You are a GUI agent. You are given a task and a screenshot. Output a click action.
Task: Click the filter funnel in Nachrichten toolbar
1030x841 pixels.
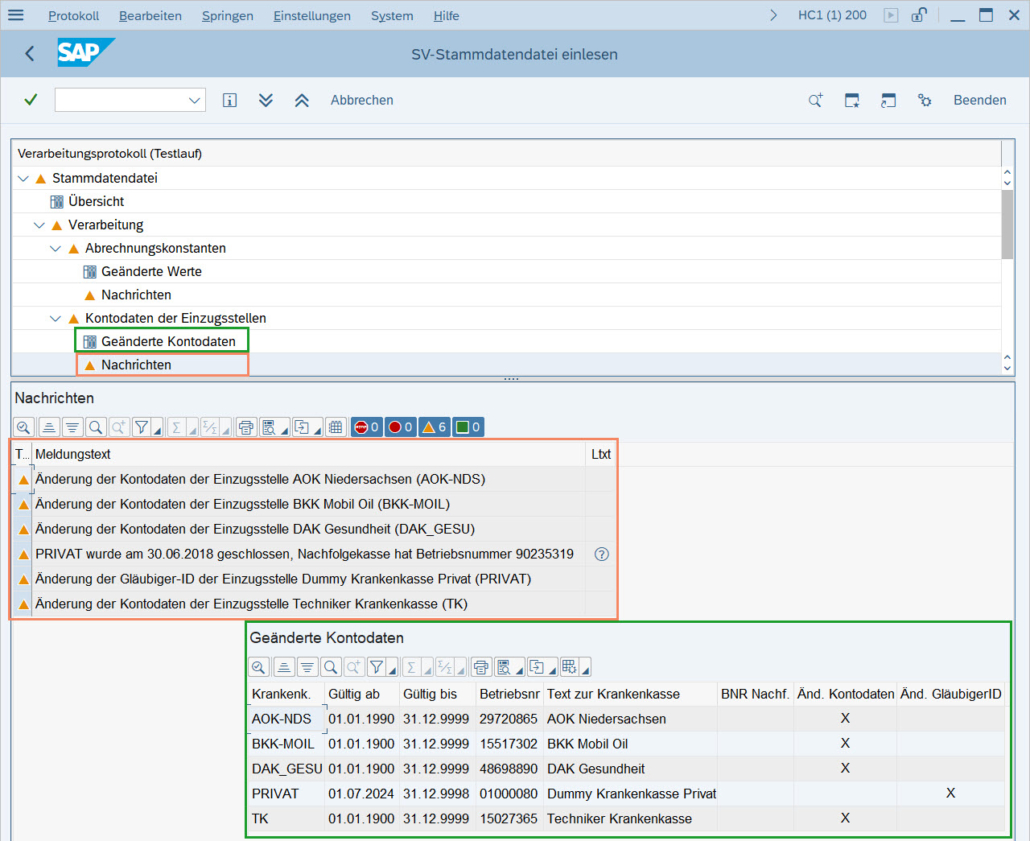tap(141, 427)
